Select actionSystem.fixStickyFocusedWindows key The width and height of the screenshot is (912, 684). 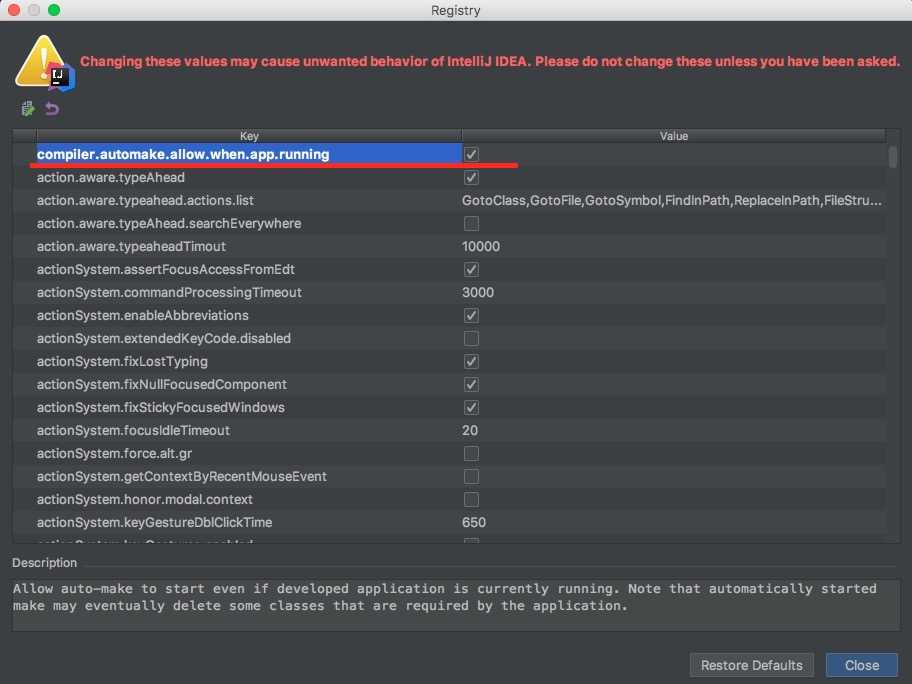click(161, 407)
